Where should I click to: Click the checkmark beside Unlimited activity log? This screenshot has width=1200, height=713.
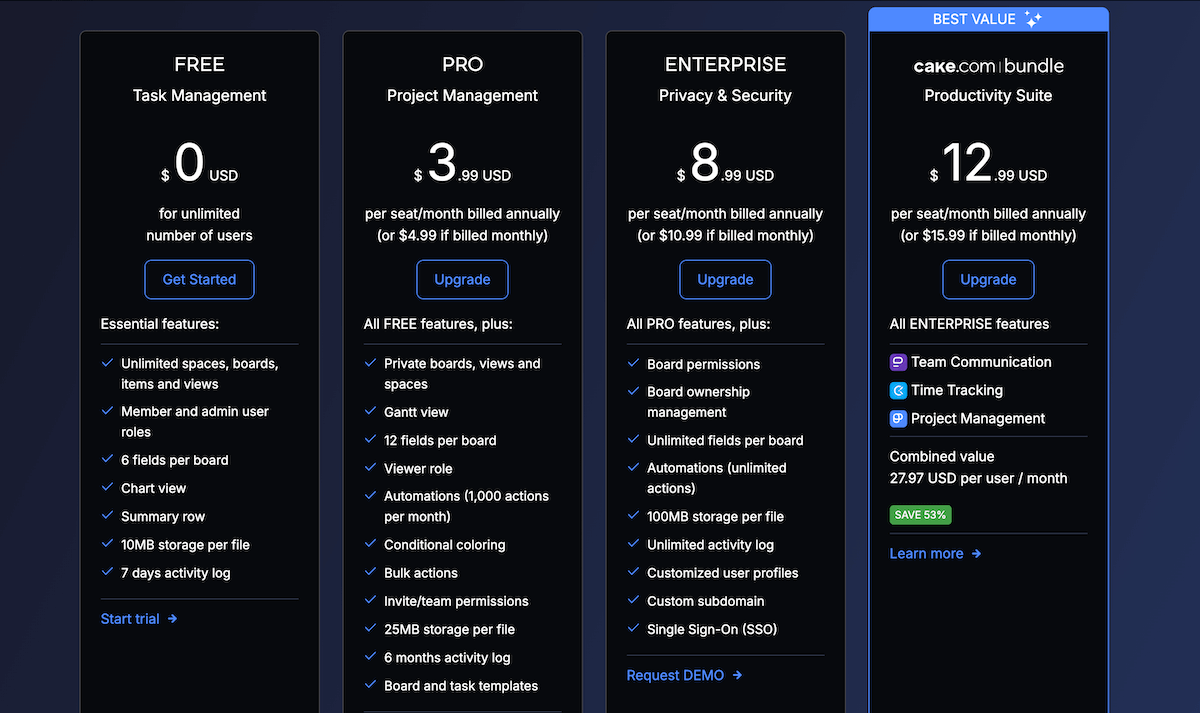(x=632, y=545)
